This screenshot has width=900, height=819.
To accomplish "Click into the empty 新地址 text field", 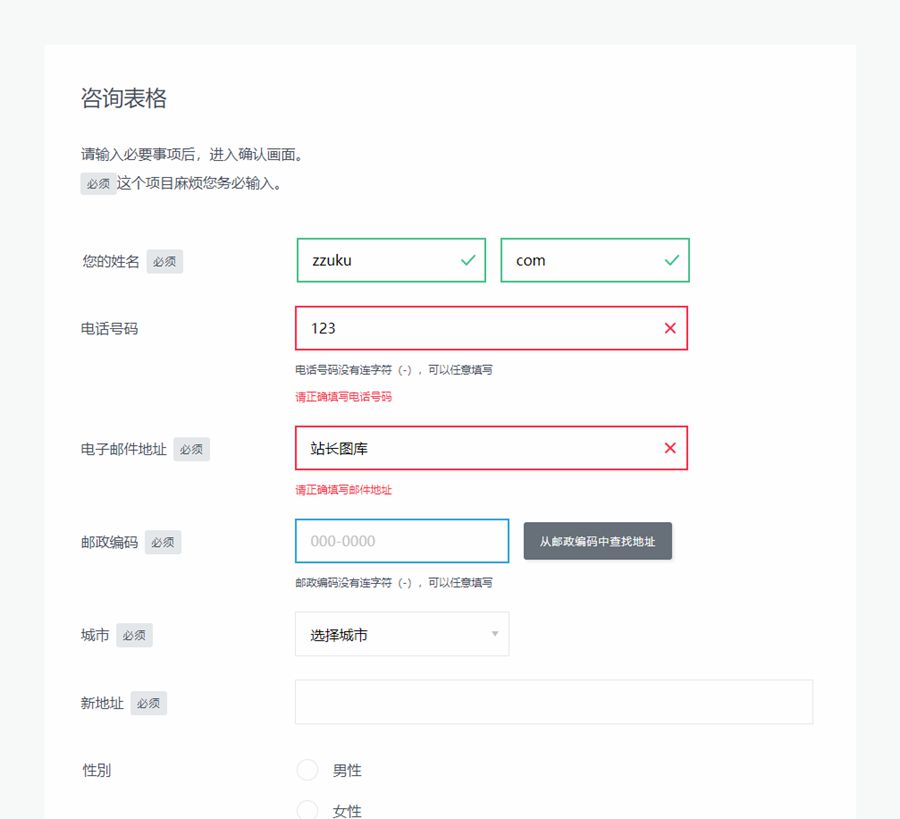I will point(553,702).
